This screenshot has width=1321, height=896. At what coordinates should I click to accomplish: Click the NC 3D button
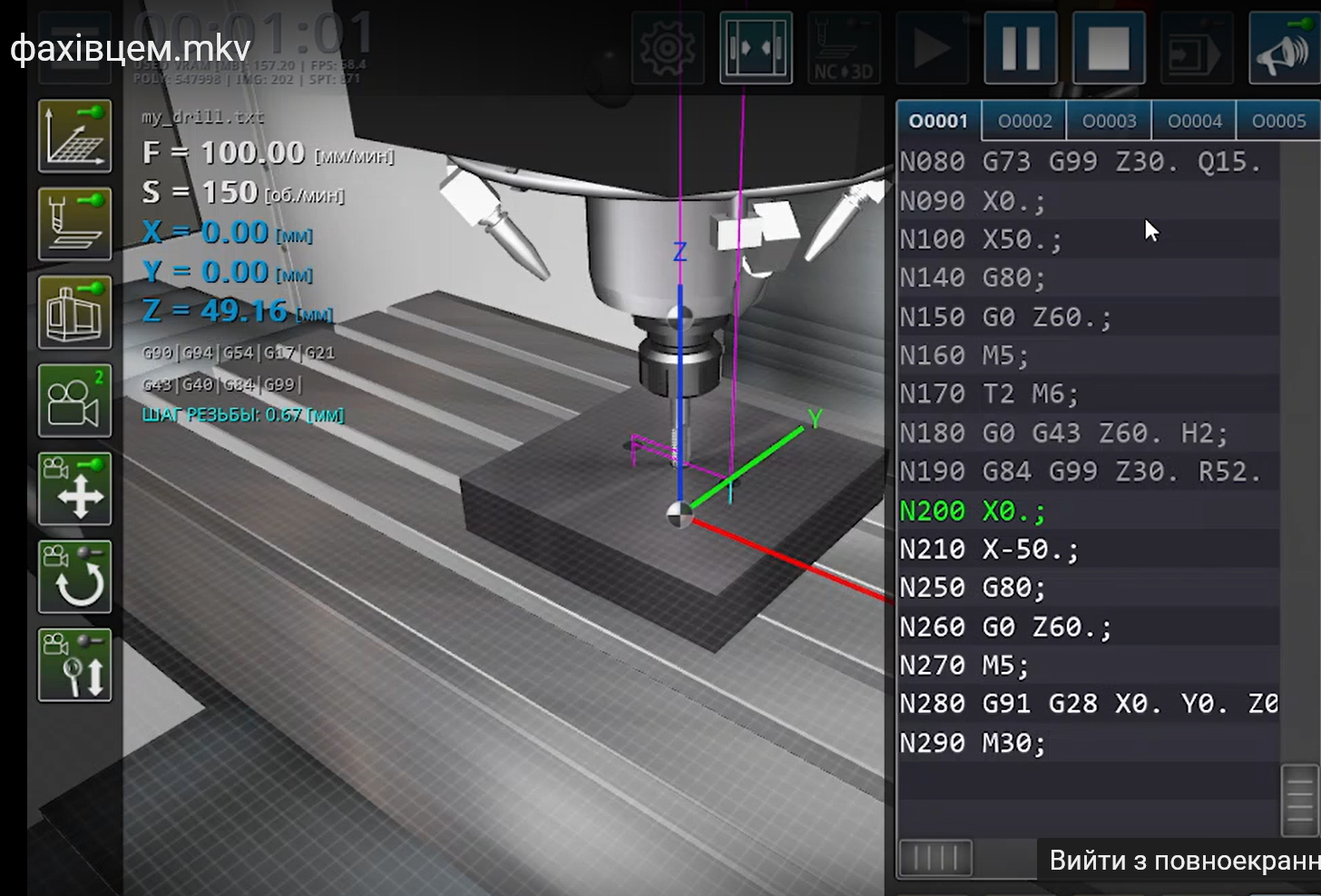click(844, 48)
